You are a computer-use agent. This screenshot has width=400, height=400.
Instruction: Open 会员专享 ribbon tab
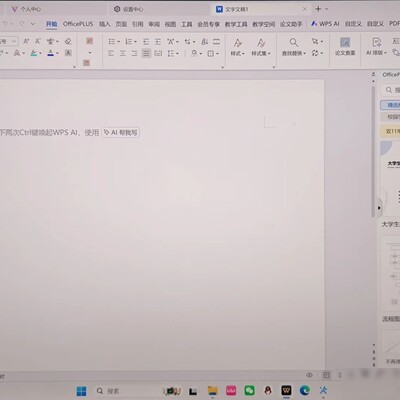coord(208,24)
